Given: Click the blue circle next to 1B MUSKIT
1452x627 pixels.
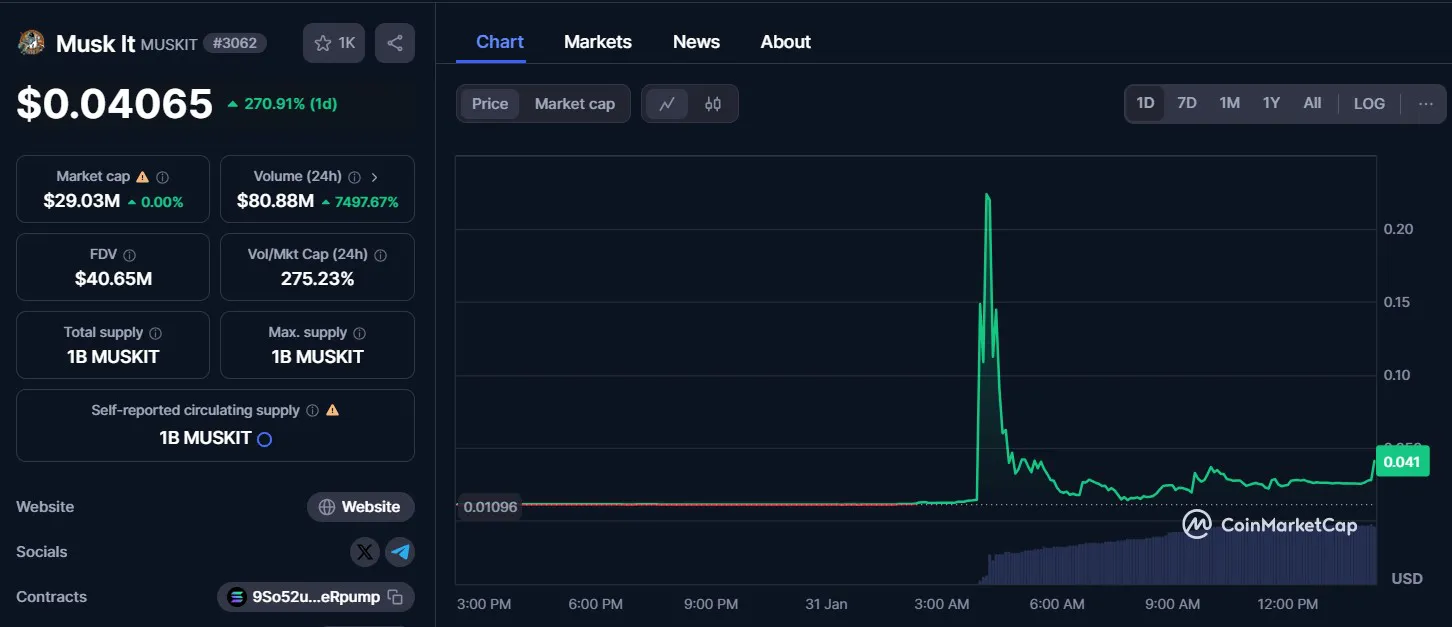Looking at the screenshot, I should [x=265, y=439].
